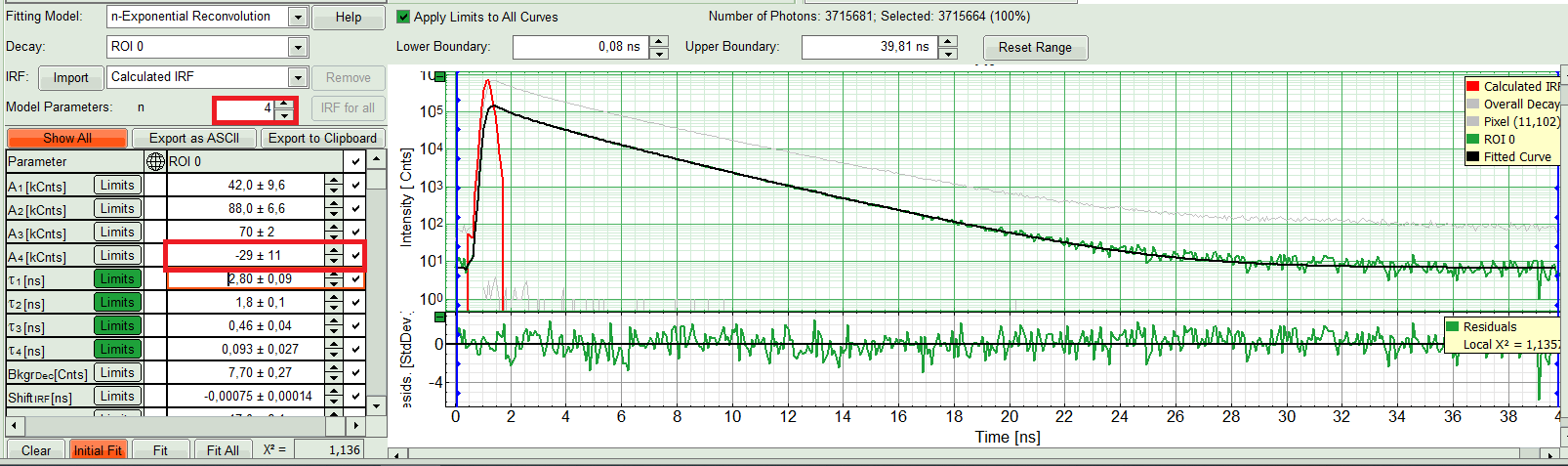Click the green collapse box beside the residuals plot
The image size is (1568, 466).
(x=440, y=318)
